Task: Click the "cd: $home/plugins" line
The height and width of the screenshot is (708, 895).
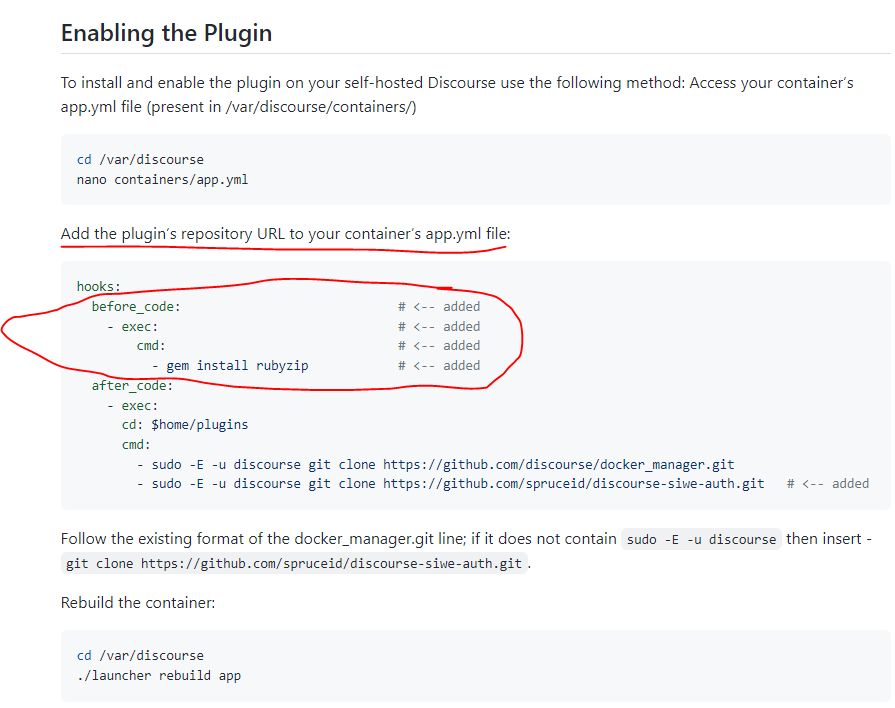Action: pos(185,425)
